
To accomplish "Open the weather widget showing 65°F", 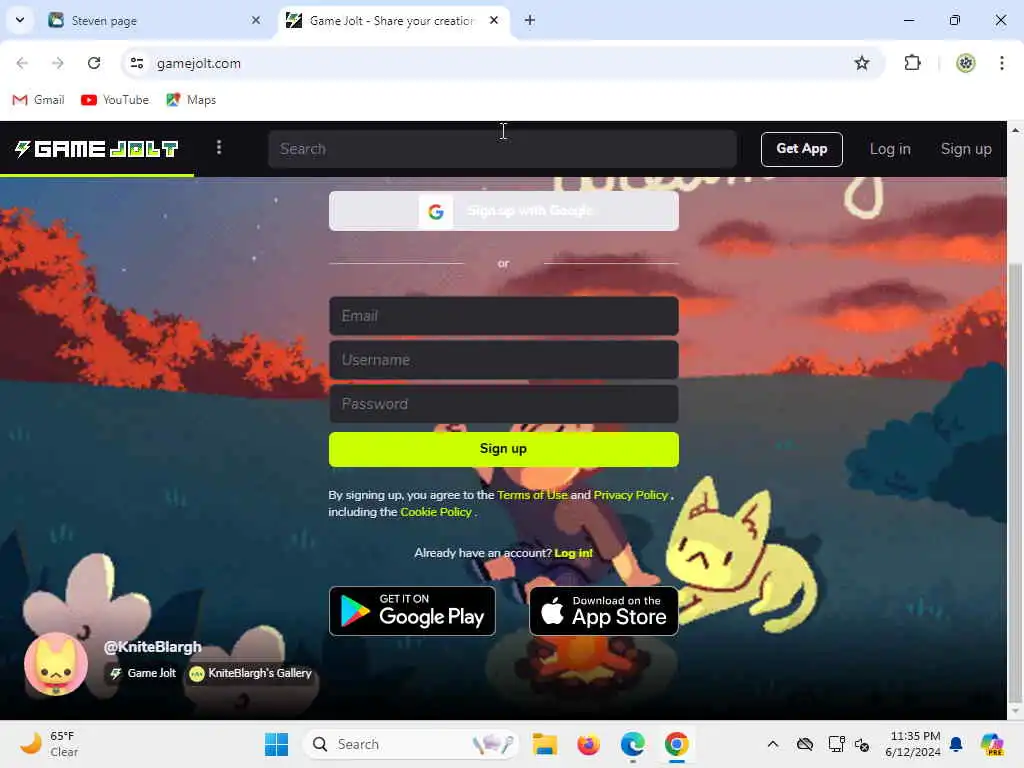I will click(50, 744).
